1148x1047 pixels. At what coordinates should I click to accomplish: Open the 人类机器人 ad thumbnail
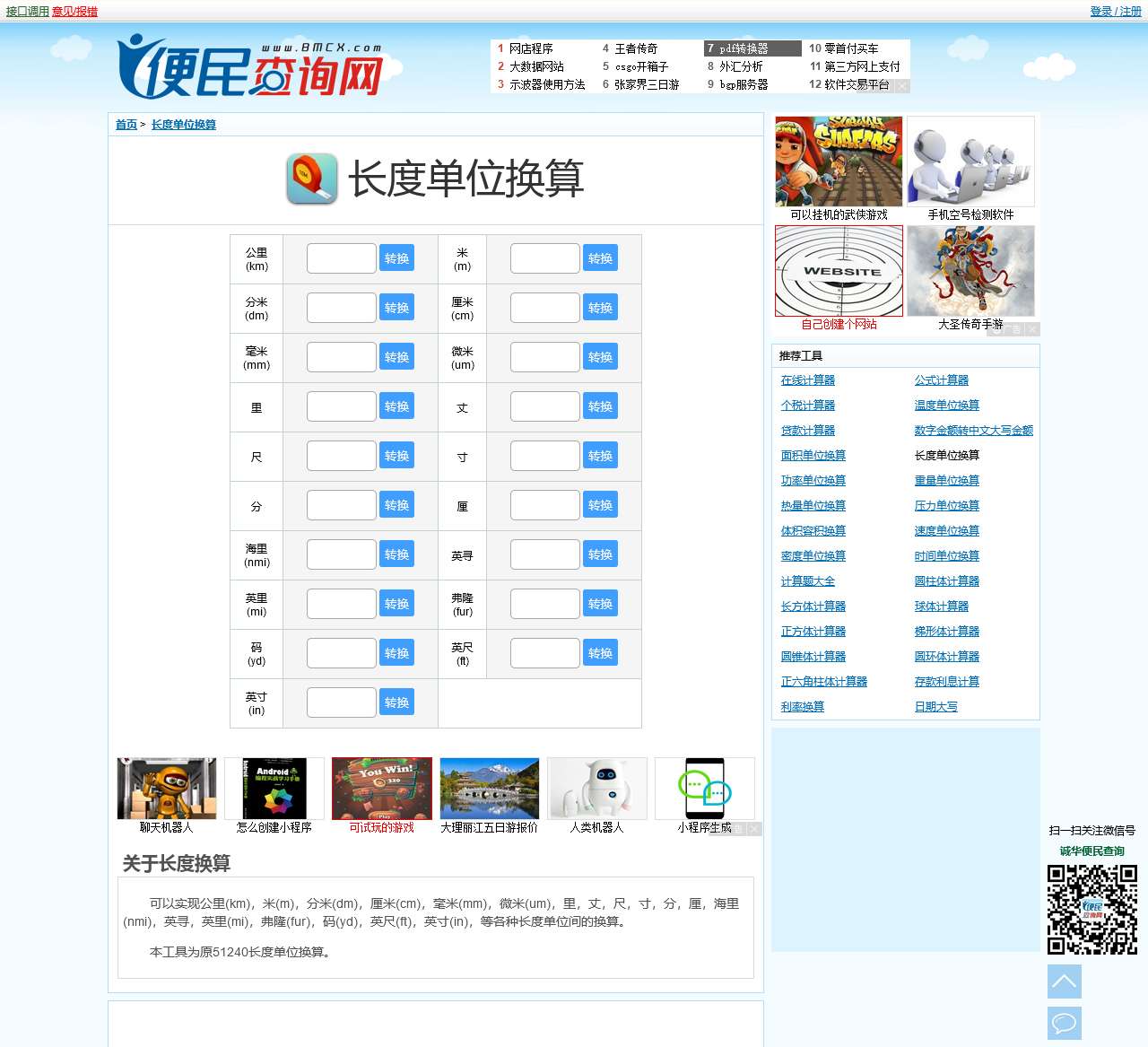point(597,789)
